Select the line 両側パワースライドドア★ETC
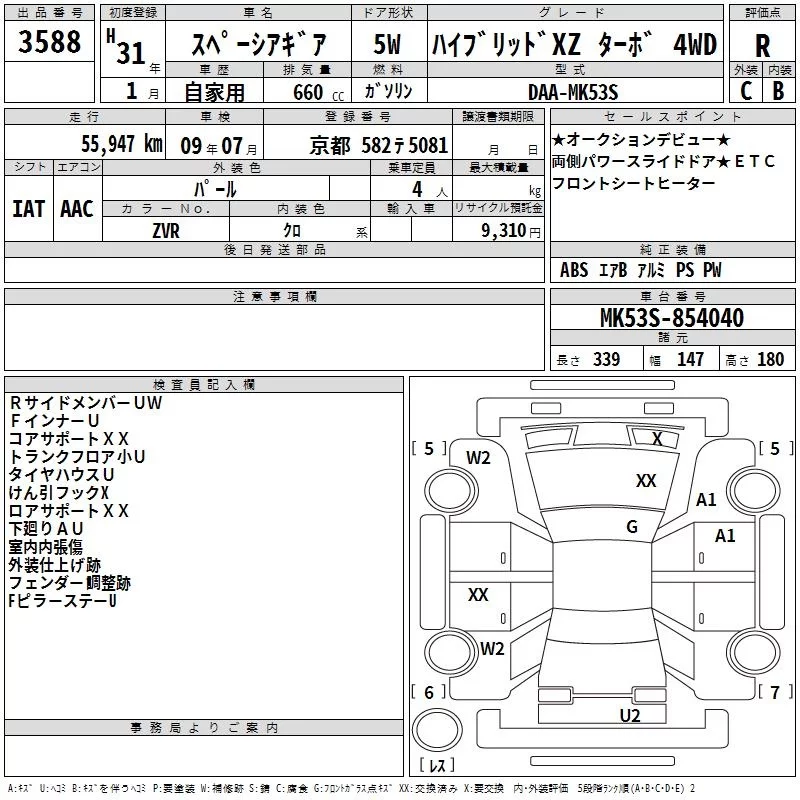 (663, 161)
